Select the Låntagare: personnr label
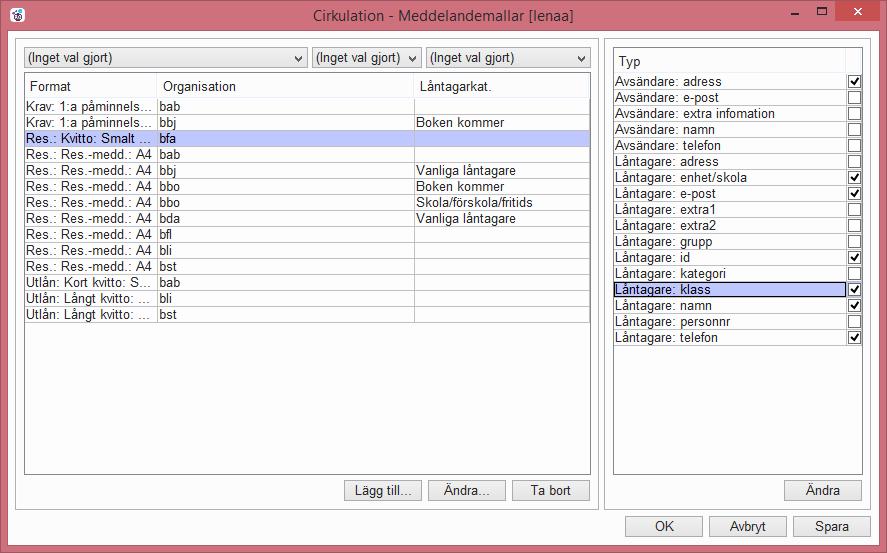This screenshot has height=553, width=887. (x=673, y=322)
